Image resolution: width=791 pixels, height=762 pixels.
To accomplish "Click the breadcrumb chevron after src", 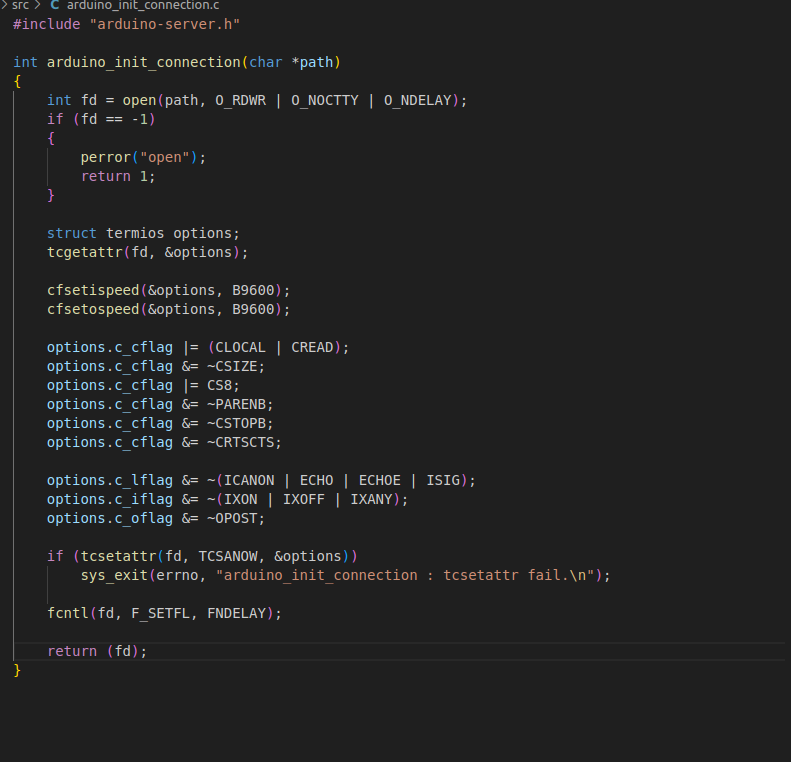I will [x=37, y=6].
